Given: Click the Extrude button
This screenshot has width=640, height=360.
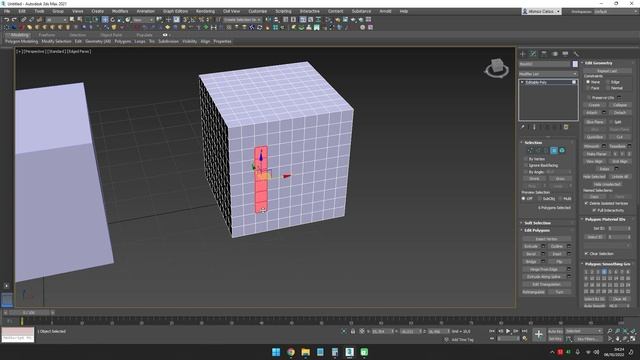Looking at the screenshot, I should [x=531, y=247].
